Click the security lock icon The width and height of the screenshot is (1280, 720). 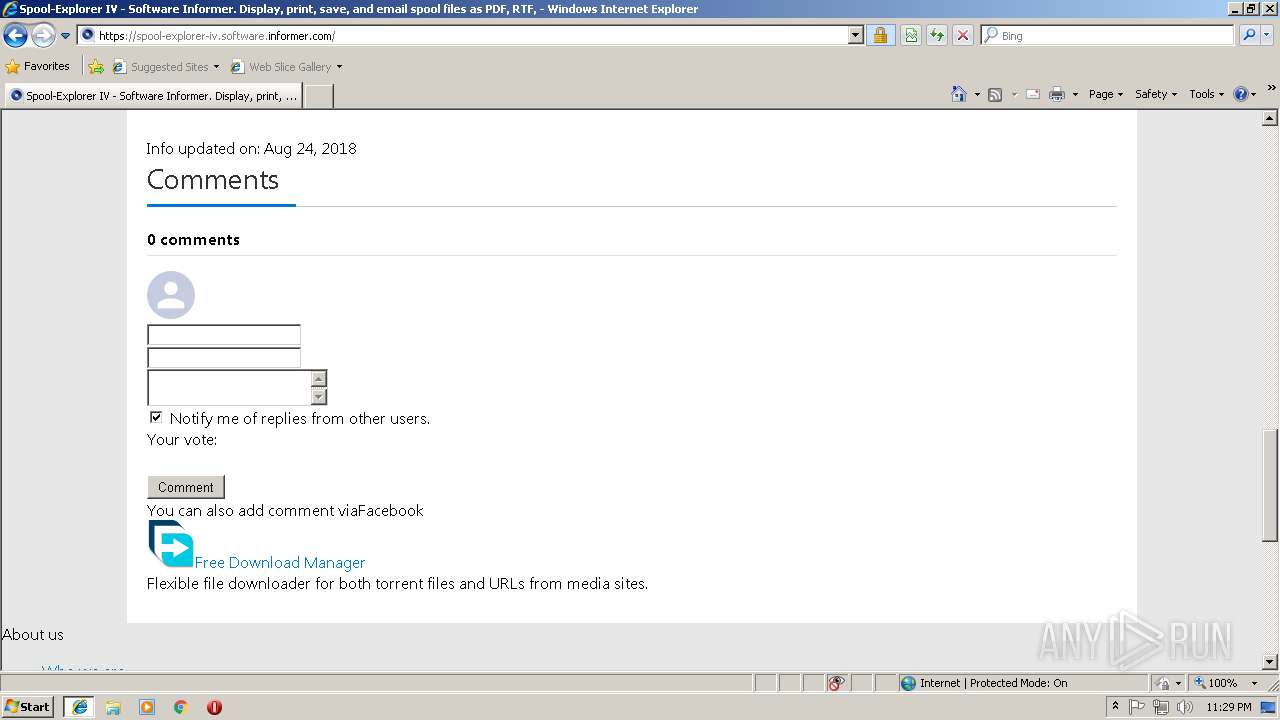(880, 35)
